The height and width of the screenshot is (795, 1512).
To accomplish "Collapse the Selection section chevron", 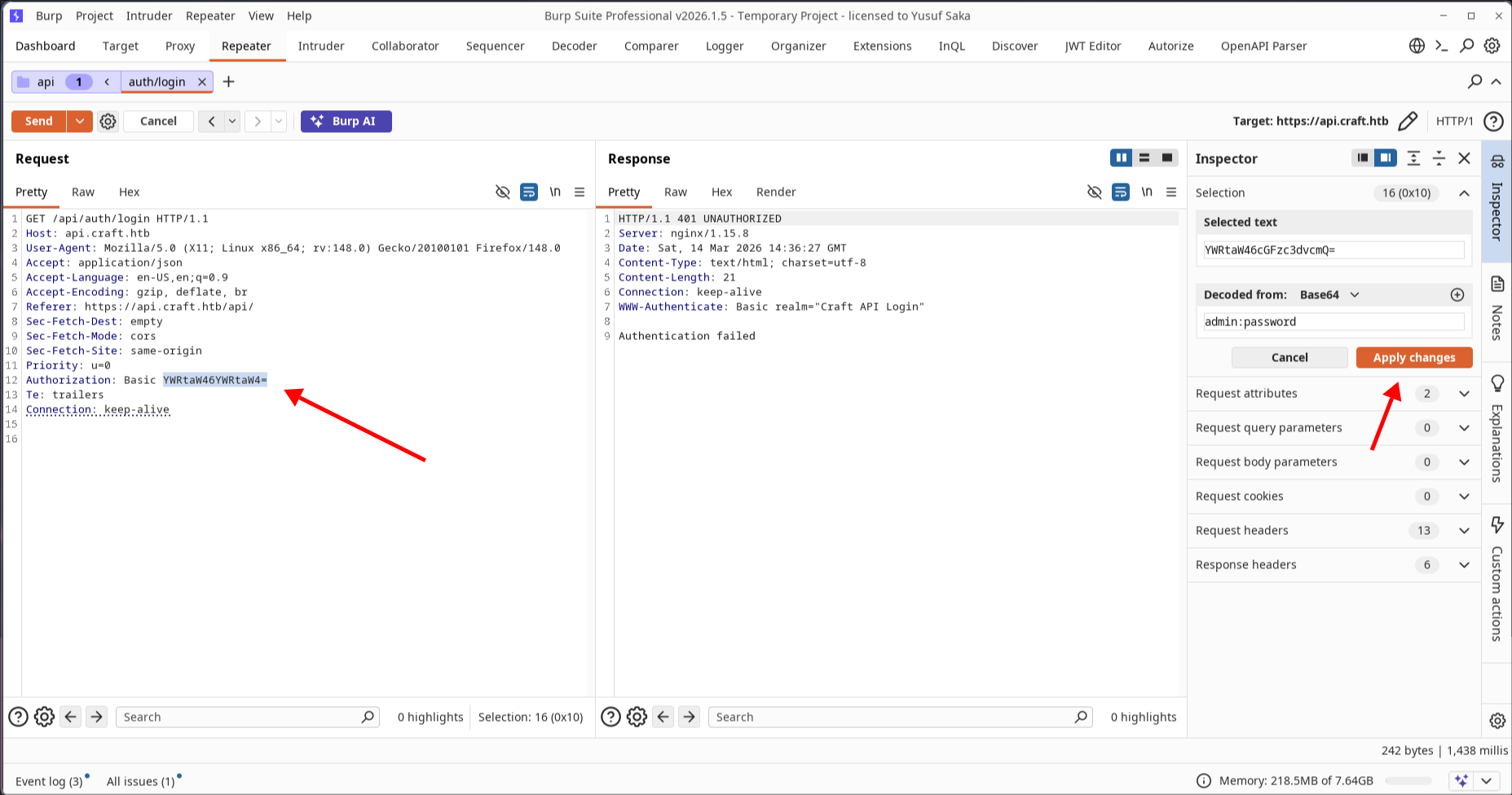I will click(1465, 193).
